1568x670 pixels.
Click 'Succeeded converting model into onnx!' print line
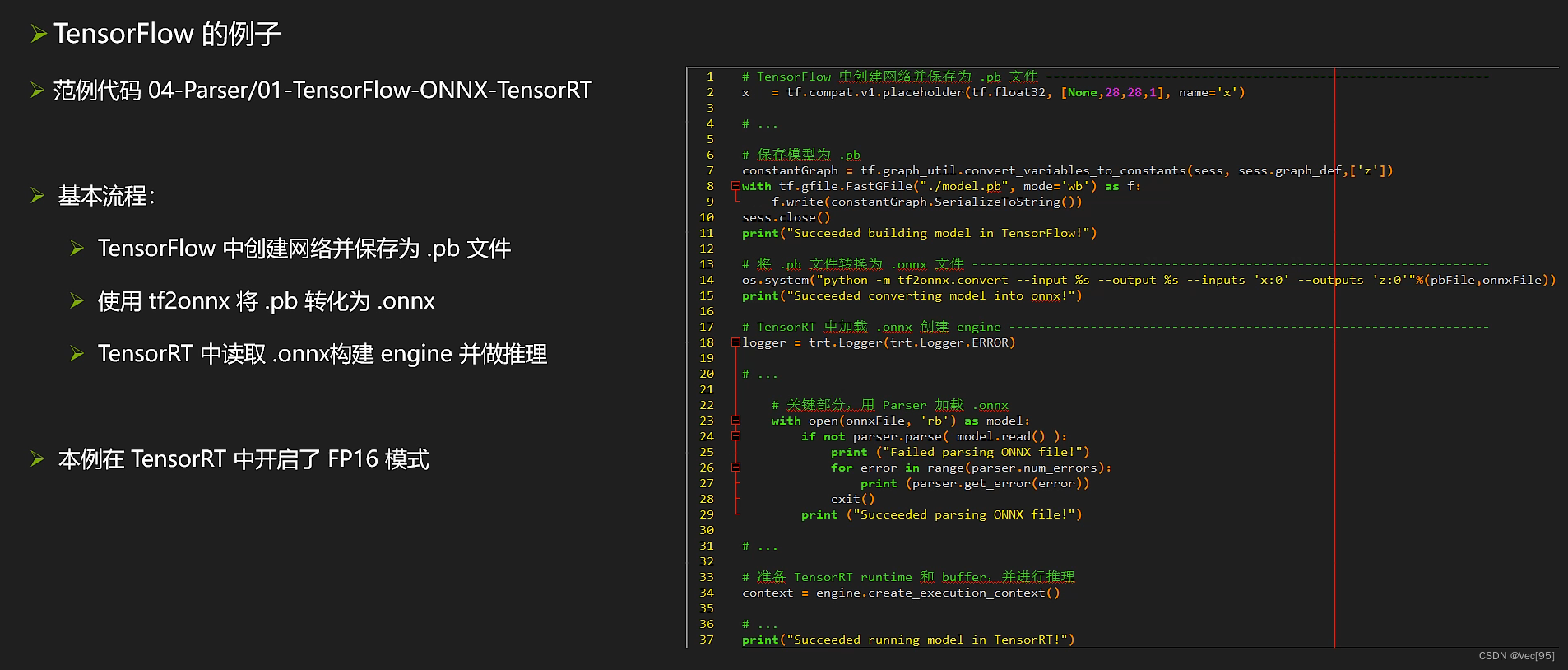click(x=912, y=295)
